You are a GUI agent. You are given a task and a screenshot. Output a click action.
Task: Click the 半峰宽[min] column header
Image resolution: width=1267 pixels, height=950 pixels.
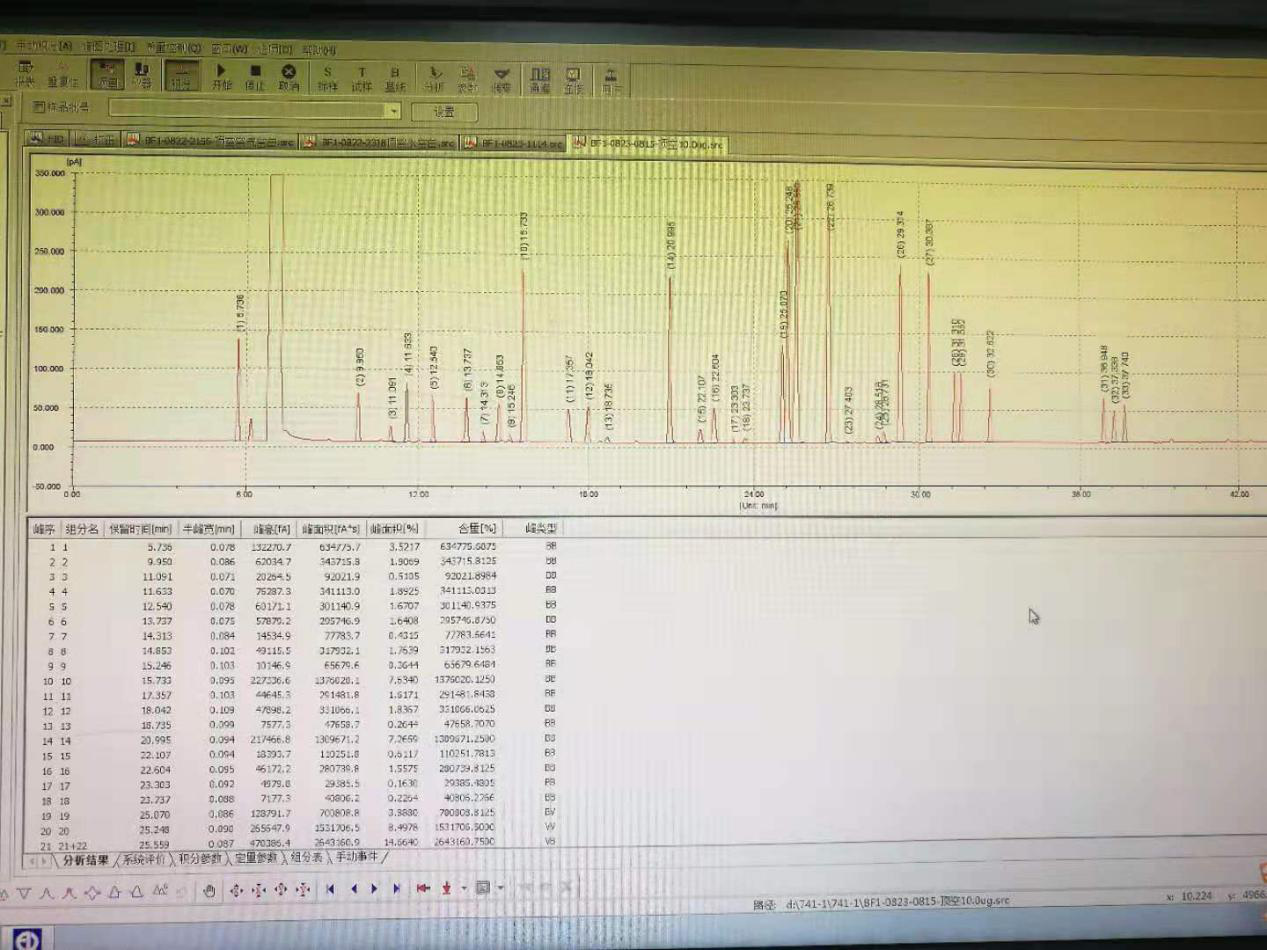pyautogui.click(x=210, y=529)
